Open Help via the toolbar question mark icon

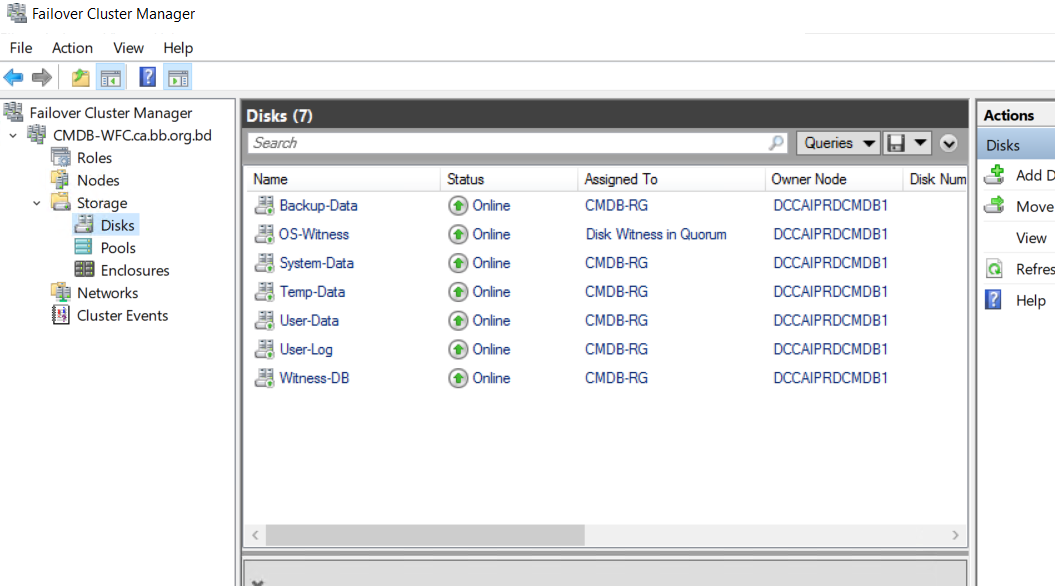pos(147,77)
